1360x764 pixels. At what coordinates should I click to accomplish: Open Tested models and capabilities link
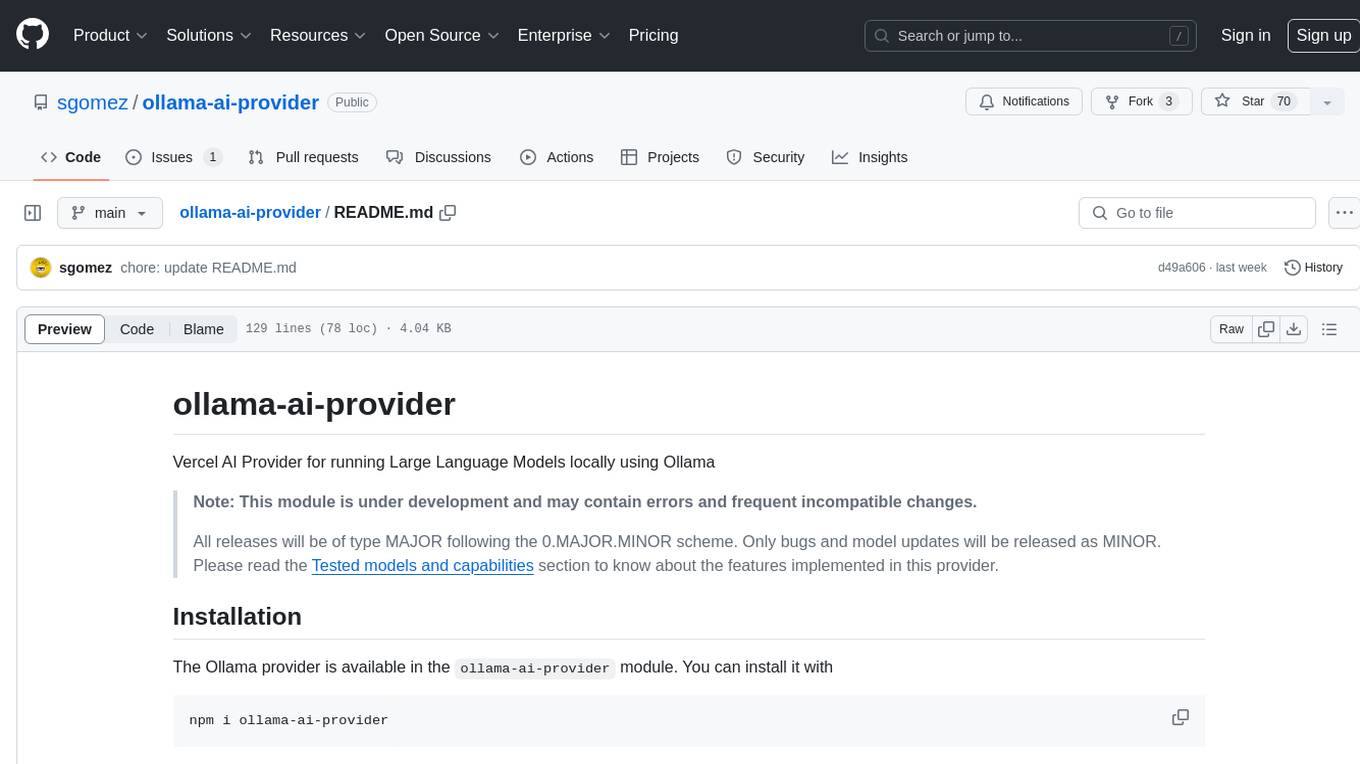[x=422, y=565]
